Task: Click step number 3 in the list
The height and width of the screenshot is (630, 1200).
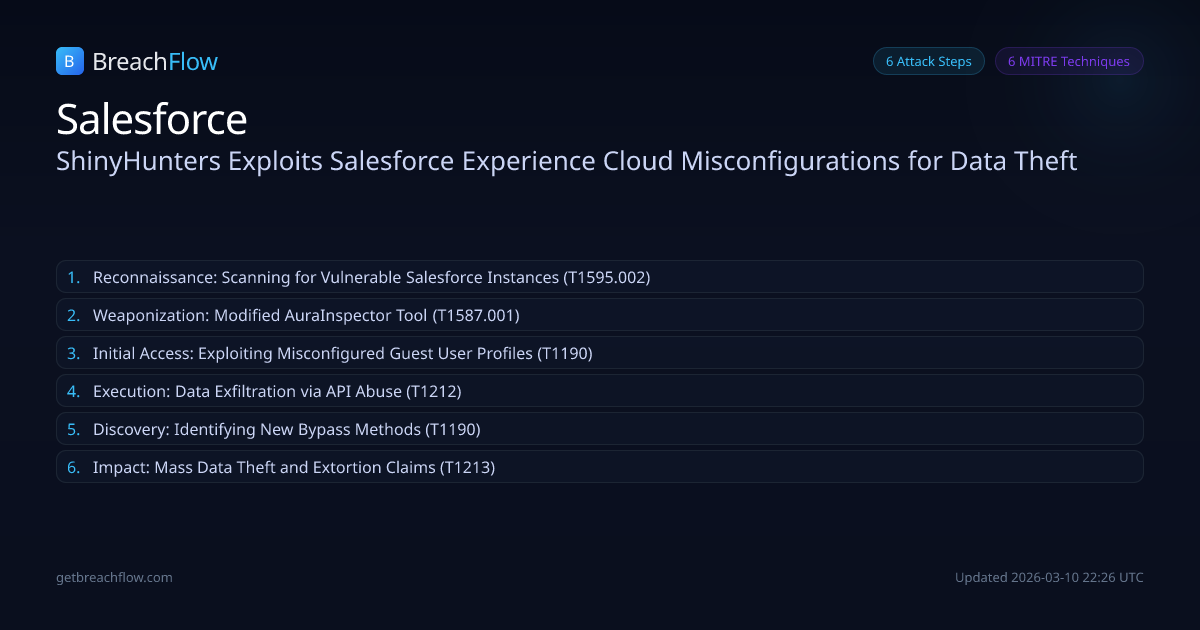Action: (73, 353)
